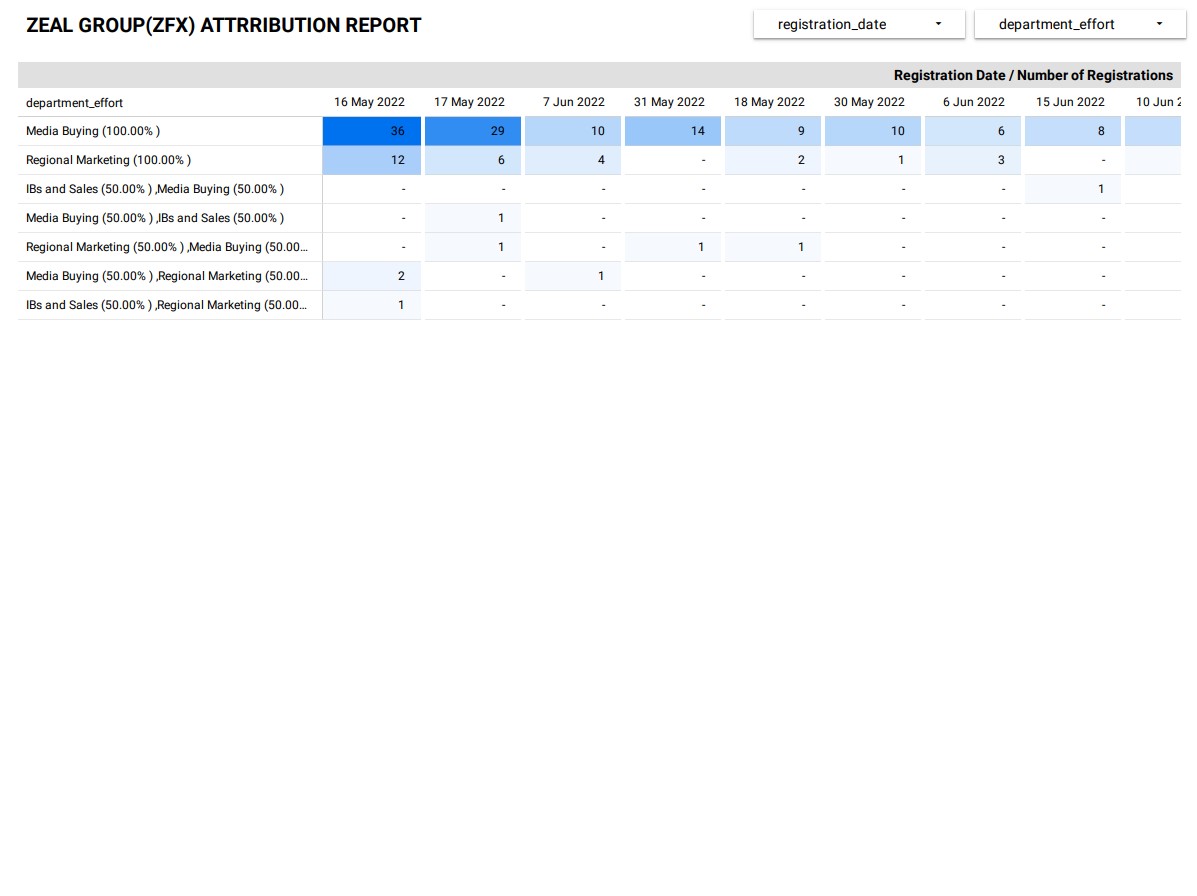Click Media Buying 100% value for 30 May 2022
The width and height of the screenshot is (1197, 896).
(873, 131)
